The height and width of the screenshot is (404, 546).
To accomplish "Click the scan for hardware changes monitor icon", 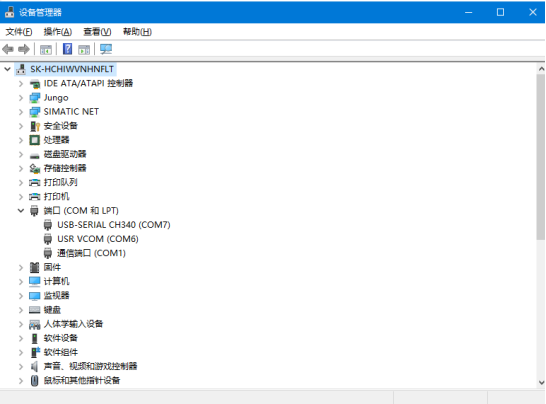I will coord(106,49).
